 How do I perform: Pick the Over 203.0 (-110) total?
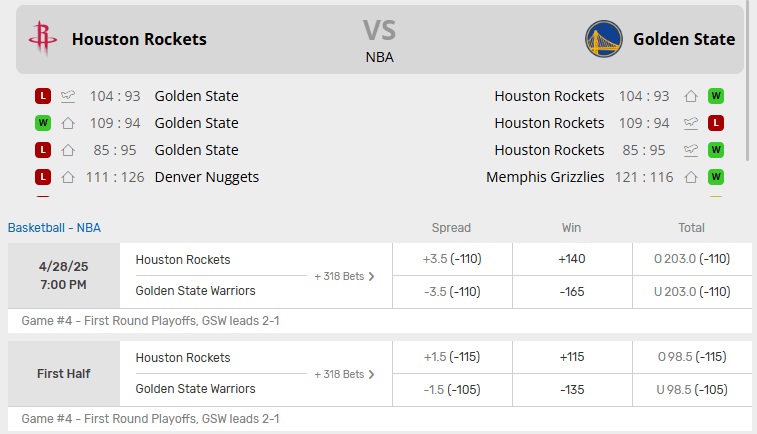point(692,259)
